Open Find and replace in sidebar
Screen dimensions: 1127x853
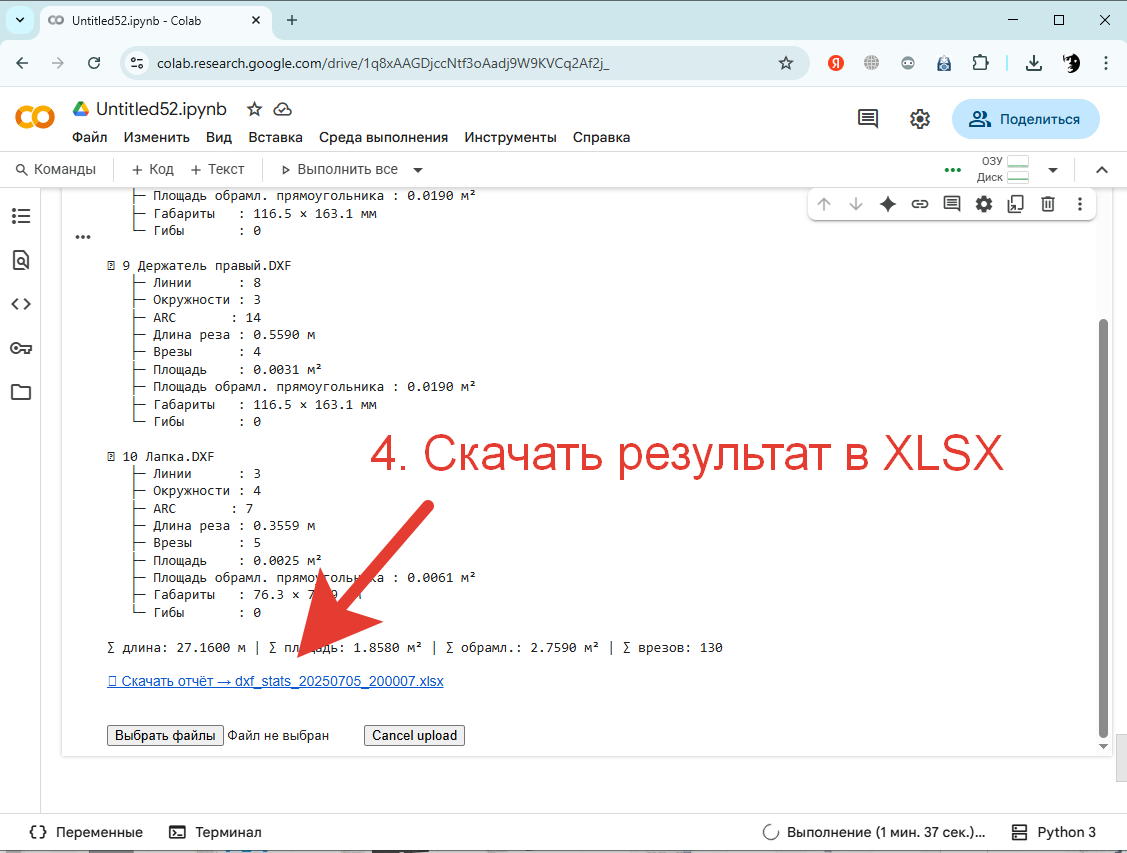pos(21,259)
